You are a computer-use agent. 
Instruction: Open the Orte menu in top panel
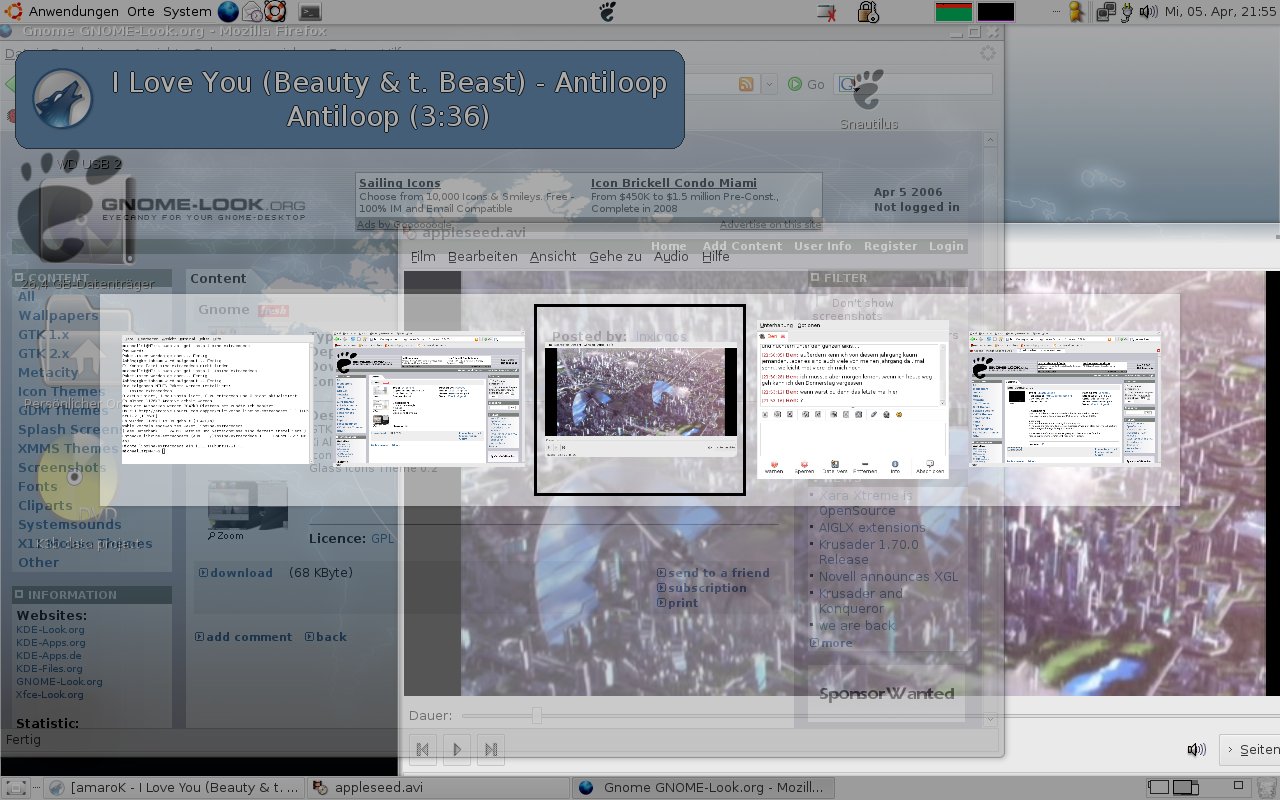click(x=141, y=12)
